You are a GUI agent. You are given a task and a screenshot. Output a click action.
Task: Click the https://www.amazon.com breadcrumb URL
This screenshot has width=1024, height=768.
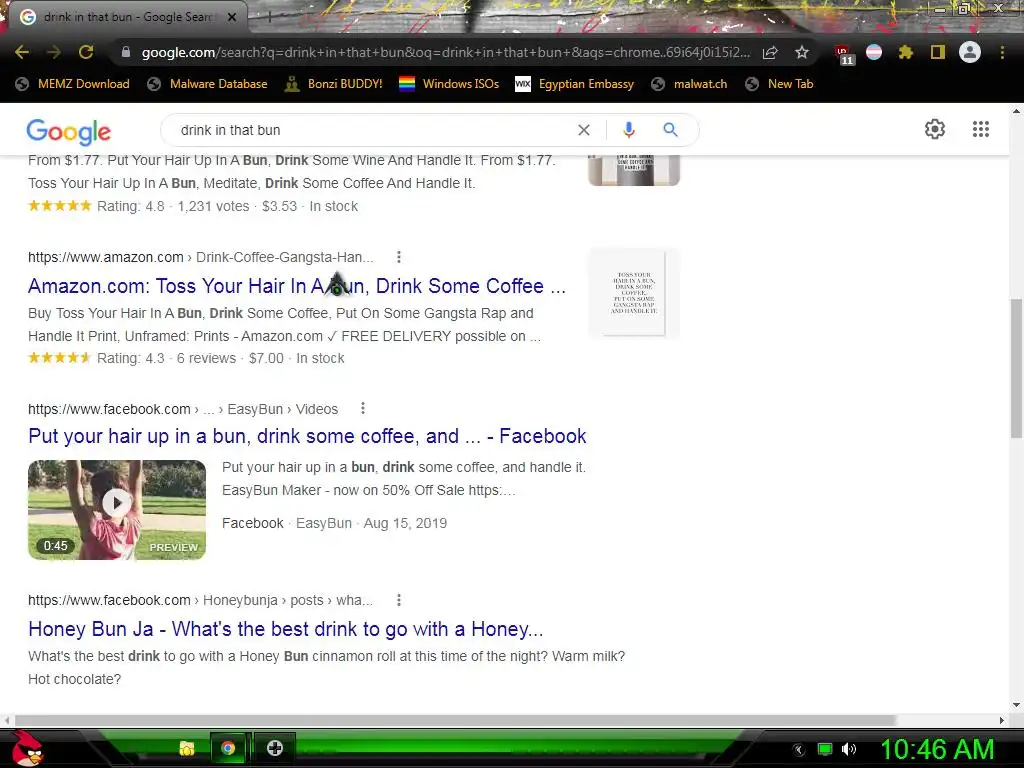(x=106, y=257)
